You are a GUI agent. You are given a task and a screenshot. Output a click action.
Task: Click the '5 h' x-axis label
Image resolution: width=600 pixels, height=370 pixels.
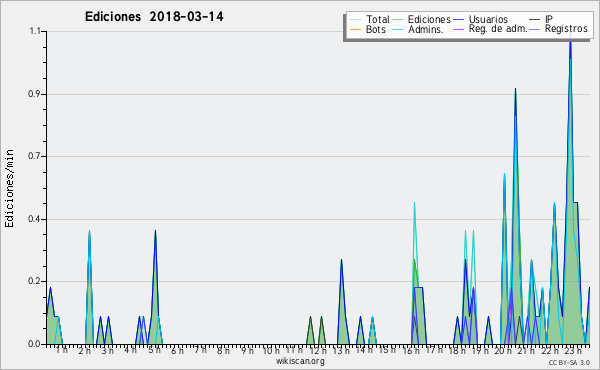pyautogui.click(x=154, y=350)
